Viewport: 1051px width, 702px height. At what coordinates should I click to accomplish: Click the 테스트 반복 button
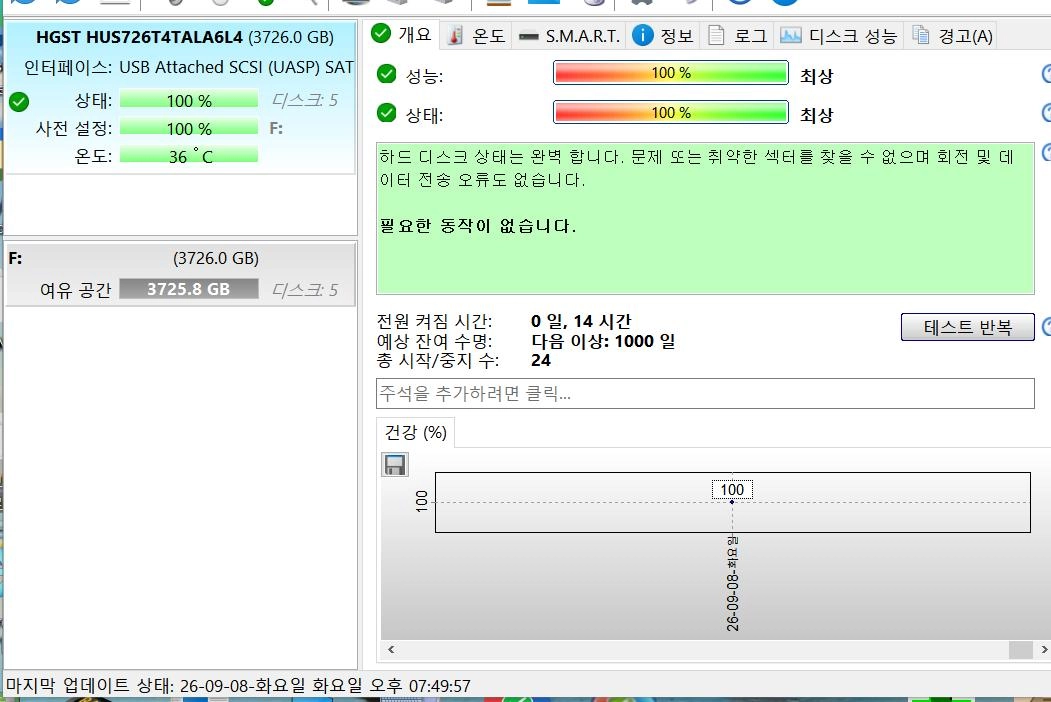967,327
